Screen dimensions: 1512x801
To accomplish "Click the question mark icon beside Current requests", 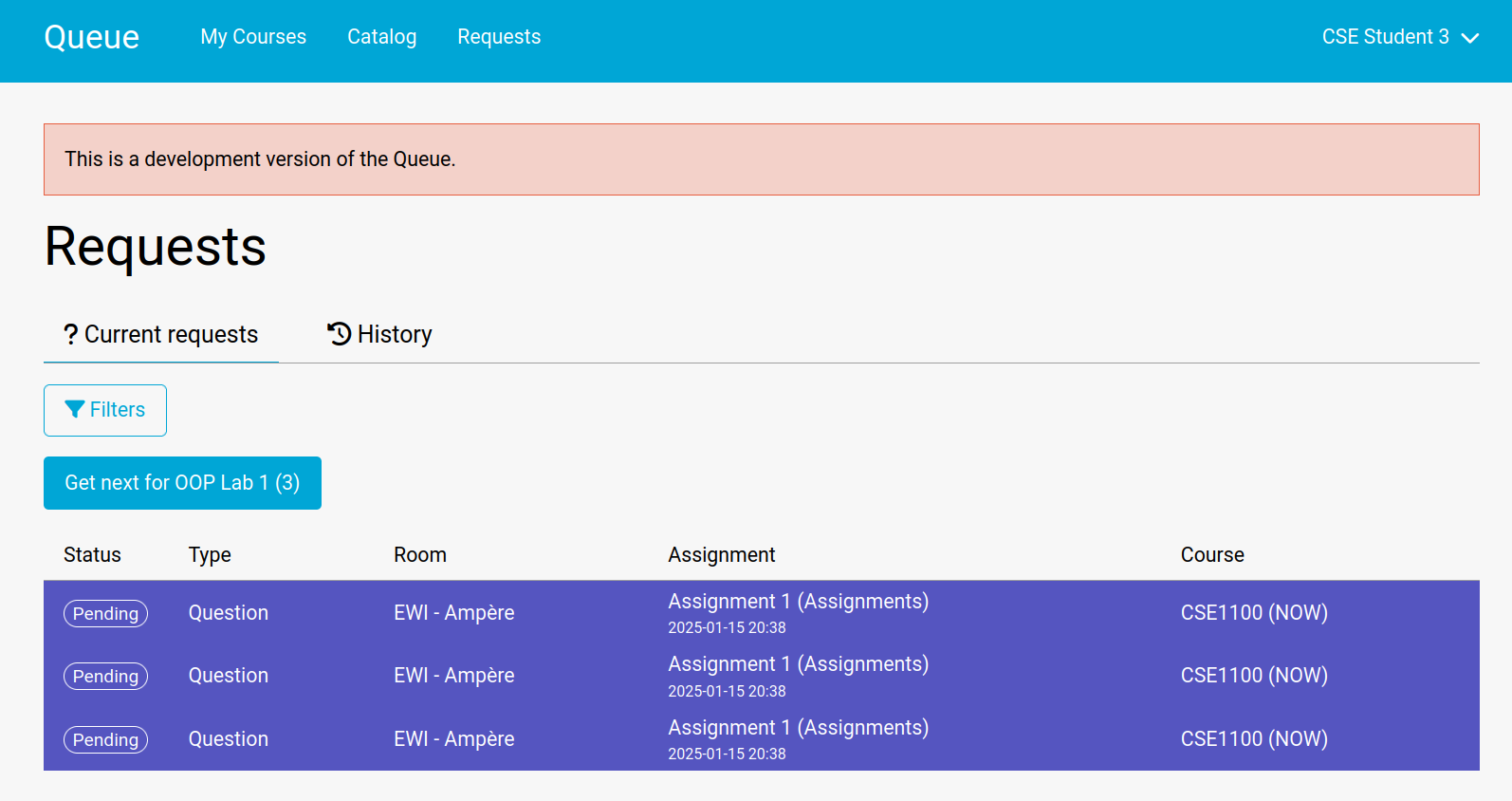I will [x=71, y=335].
